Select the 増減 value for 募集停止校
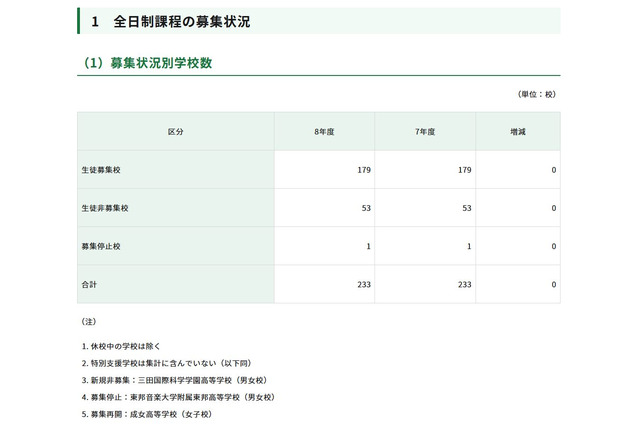This screenshot has width=640, height=426. point(553,246)
